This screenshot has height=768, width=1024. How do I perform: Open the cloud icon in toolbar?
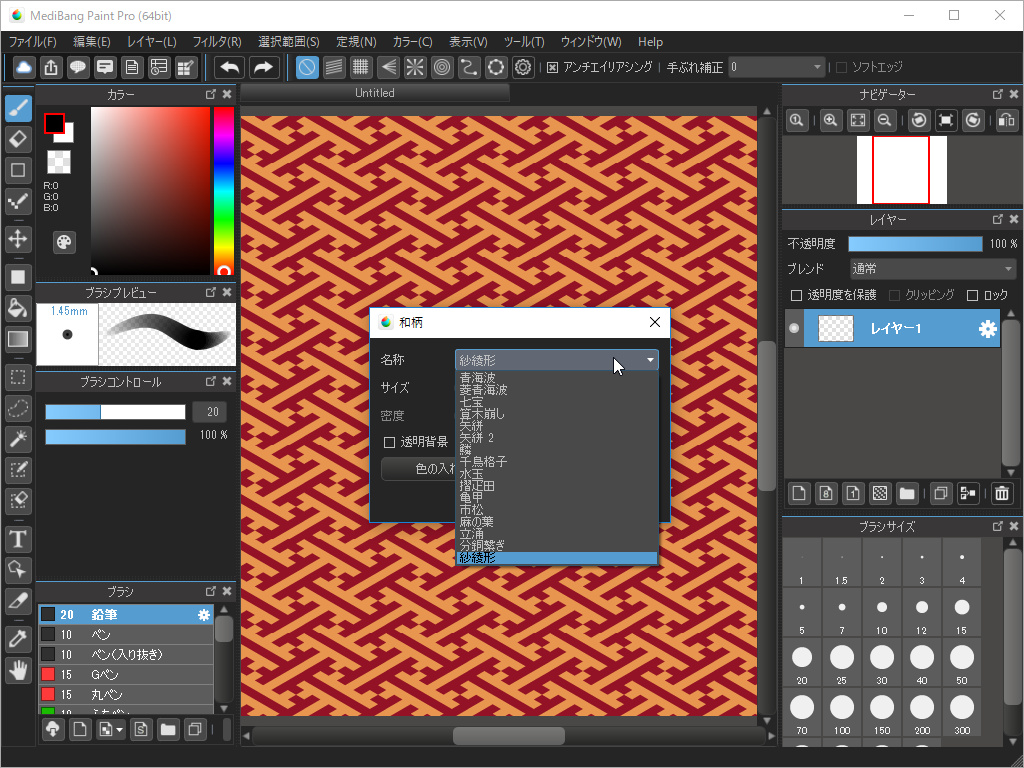(24, 67)
